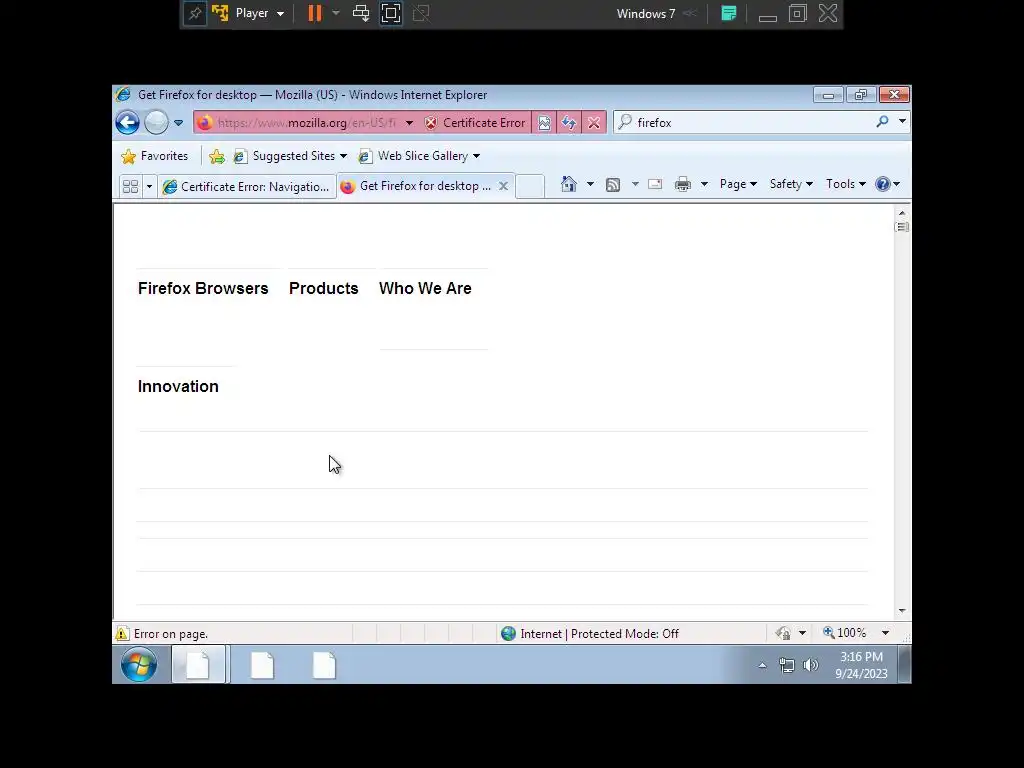1024x768 pixels.
Task: Click the search magnifier button
Action: [x=882, y=121]
